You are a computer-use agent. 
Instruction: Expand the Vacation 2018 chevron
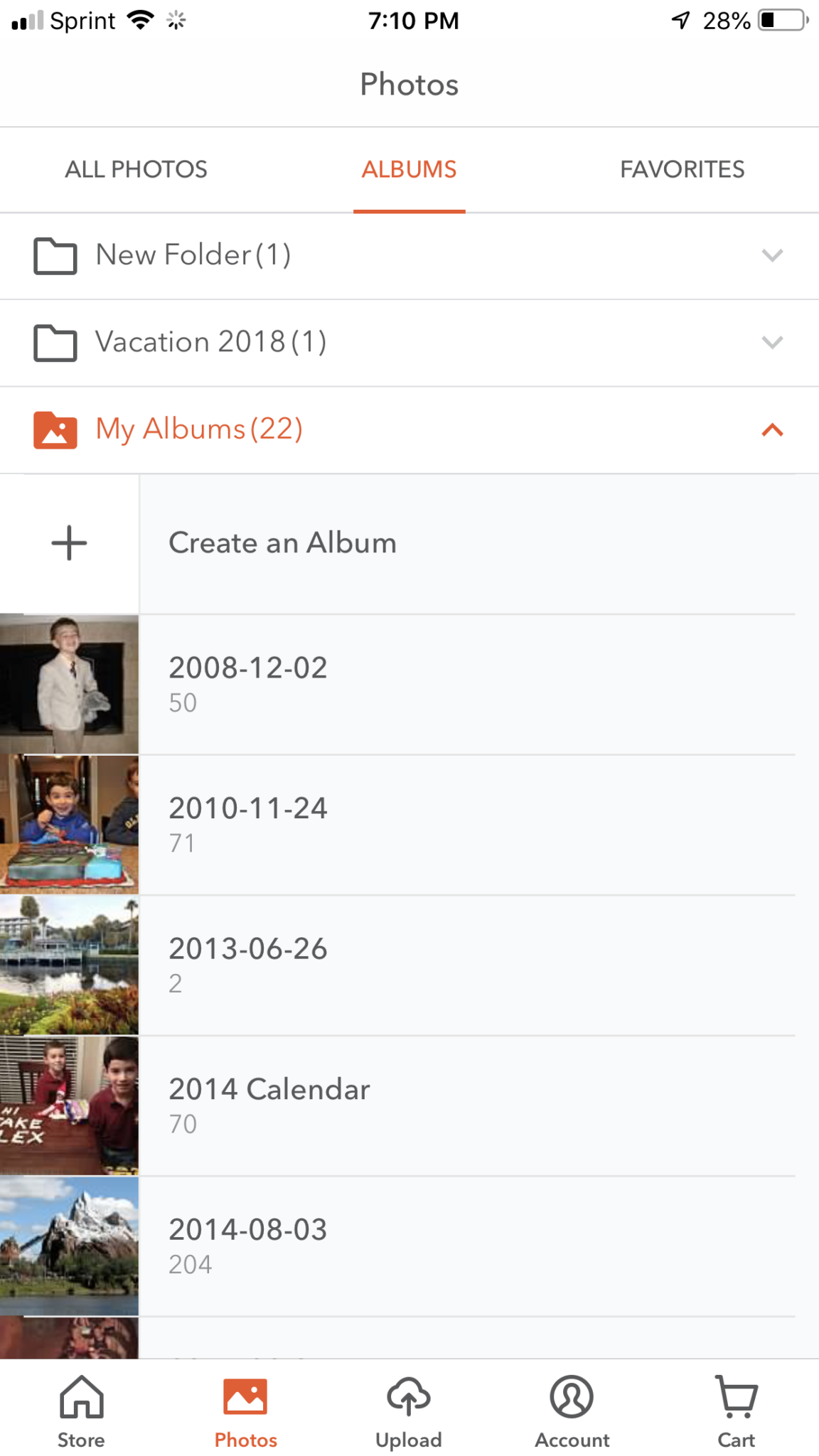(x=772, y=343)
